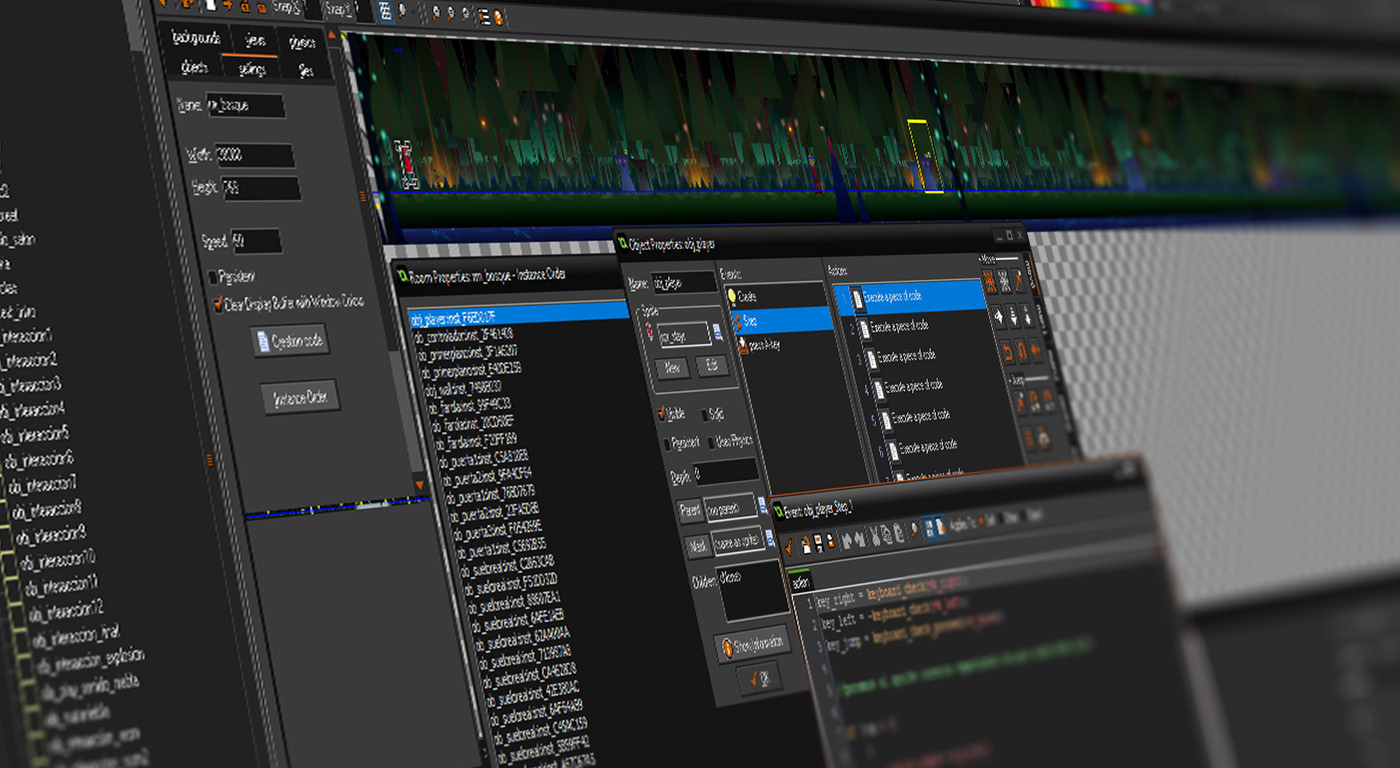Click document icon on Creation code button
This screenshot has width=1400, height=768.
[264, 342]
